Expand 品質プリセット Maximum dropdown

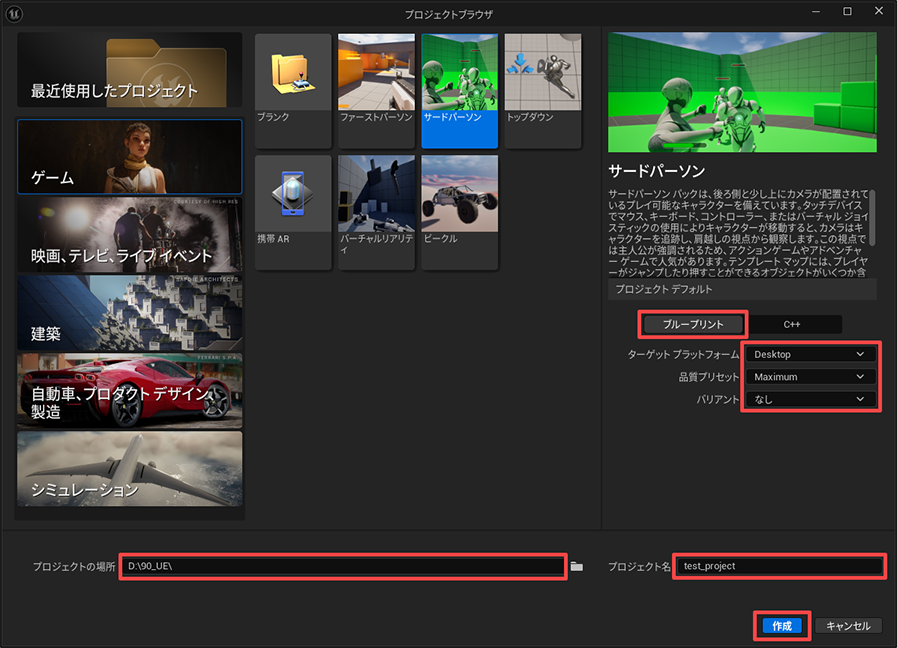point(809,377)
